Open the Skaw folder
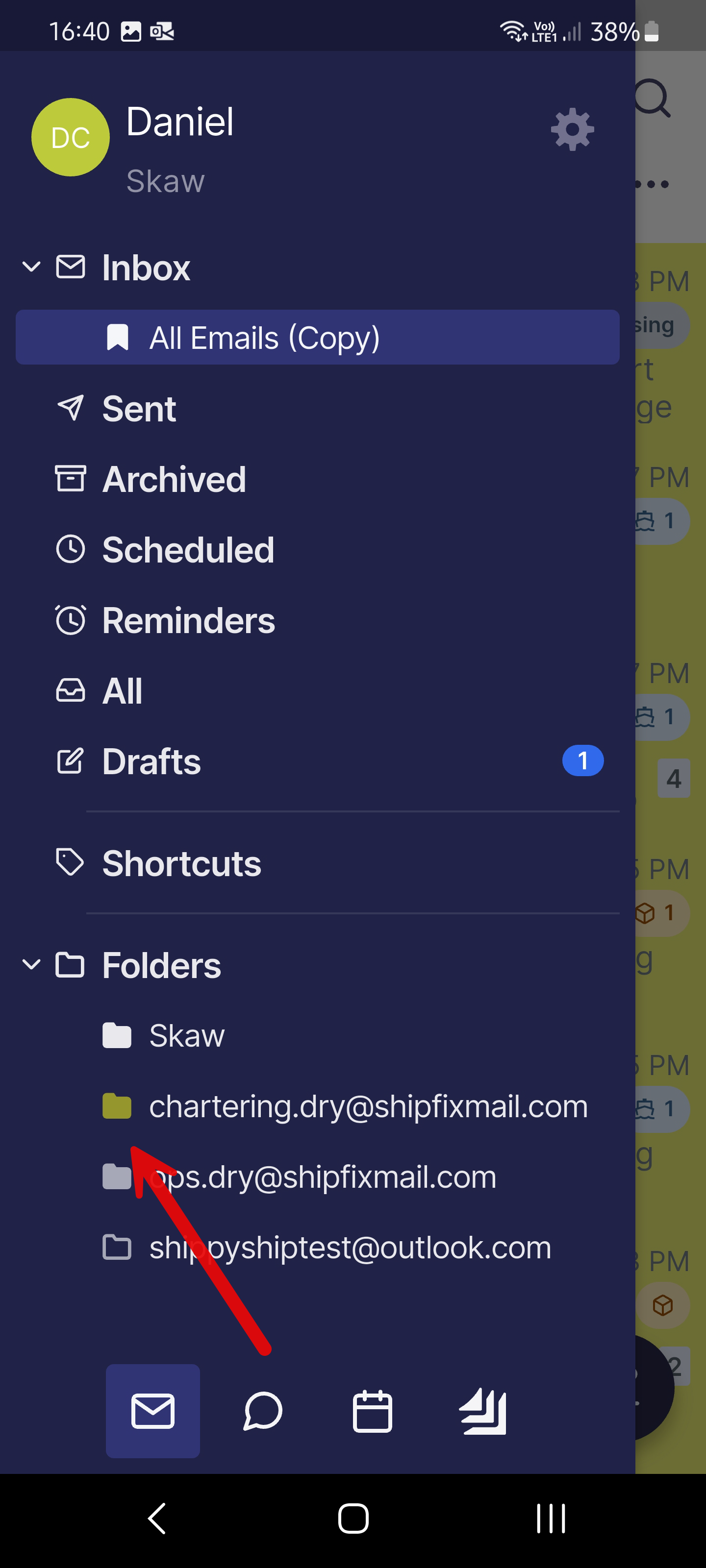Image resolution: width=706 pixels, height=1568 pixels. click(186, 1035)
